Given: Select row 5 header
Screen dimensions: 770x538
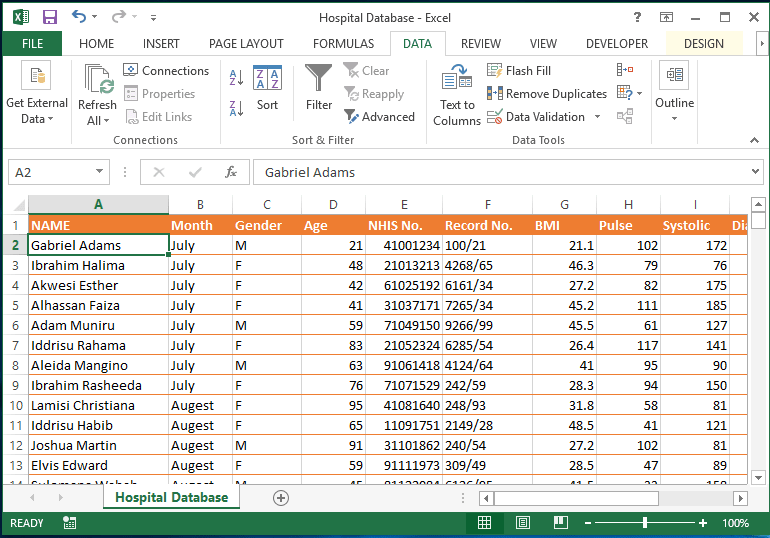Looking at the screenshot, I should click(15, 305).
